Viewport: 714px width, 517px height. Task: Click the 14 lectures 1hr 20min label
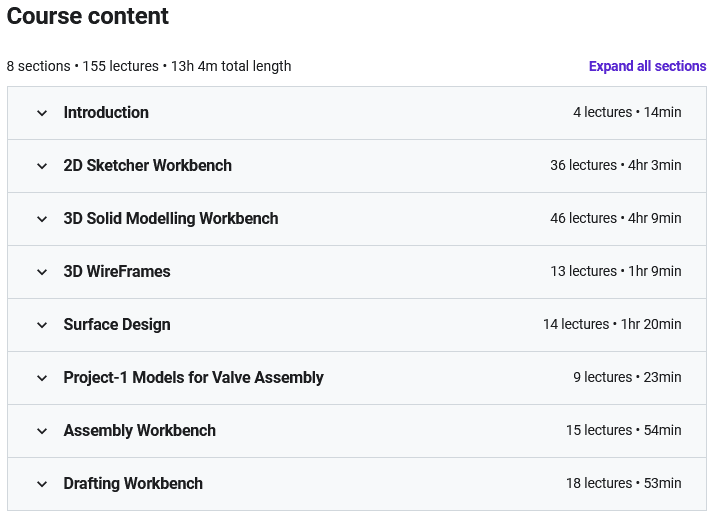click(x=612, y=324)
